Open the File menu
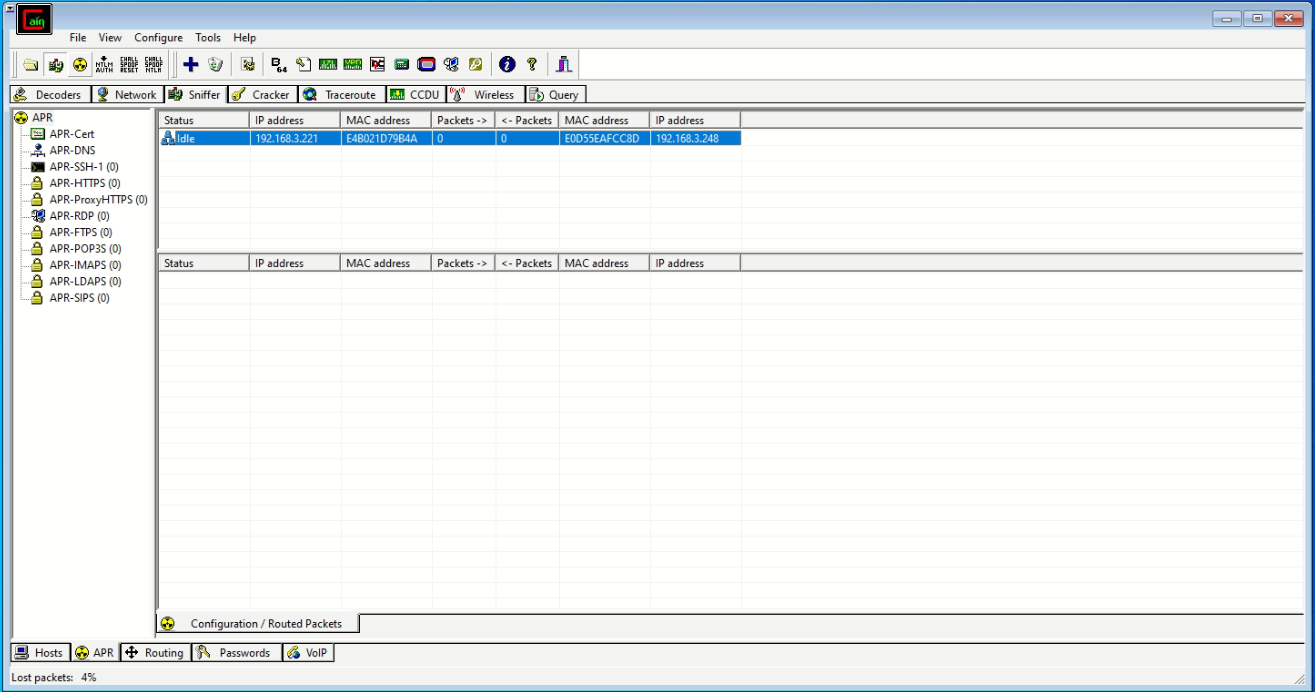1315x692 pixels. (x=78, y=38)
